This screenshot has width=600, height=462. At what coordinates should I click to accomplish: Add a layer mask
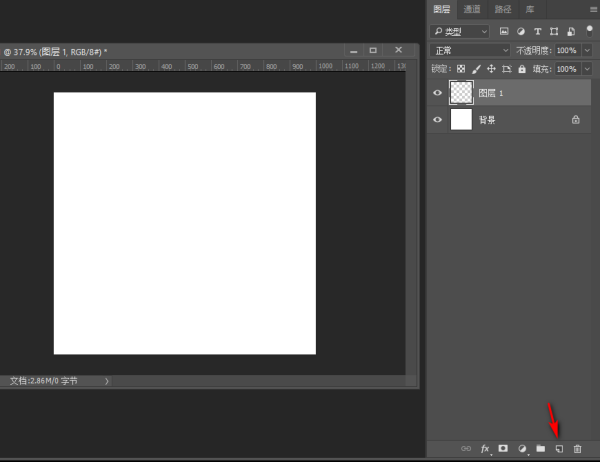(503, 448)
